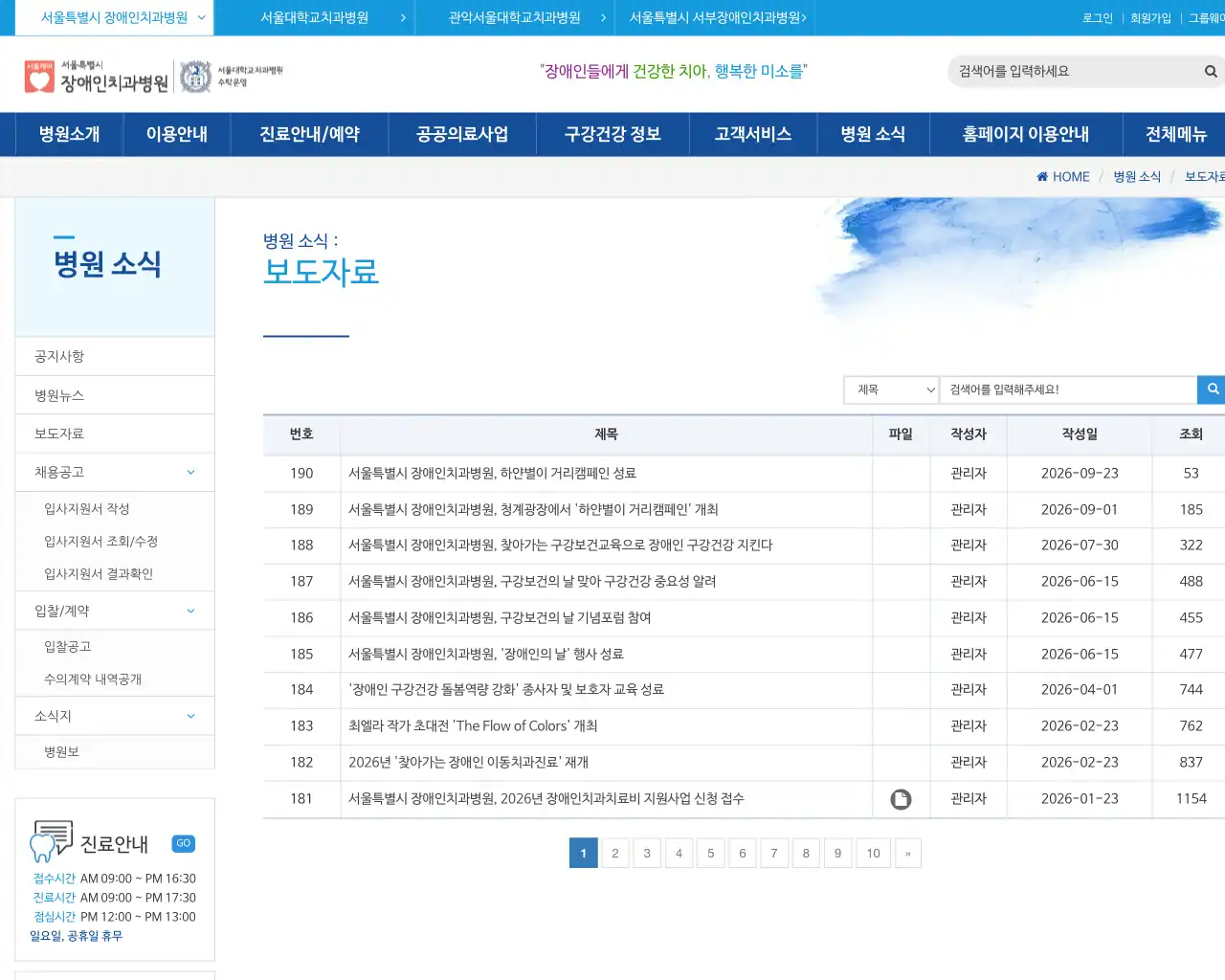1225x980 pixels.
Task: Go to page 10 of the list
Action: click(x=874, y=854)
